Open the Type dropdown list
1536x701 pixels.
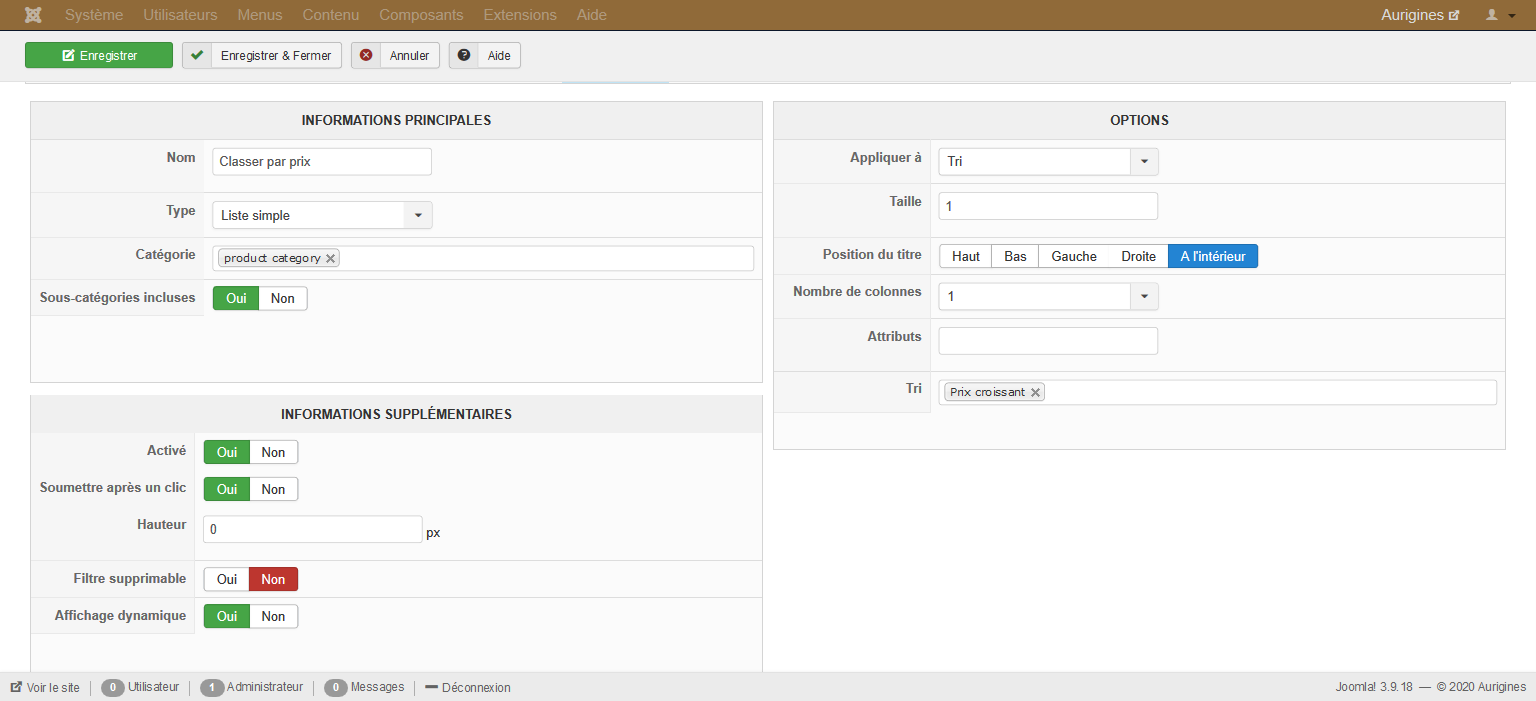click(322, 215)
